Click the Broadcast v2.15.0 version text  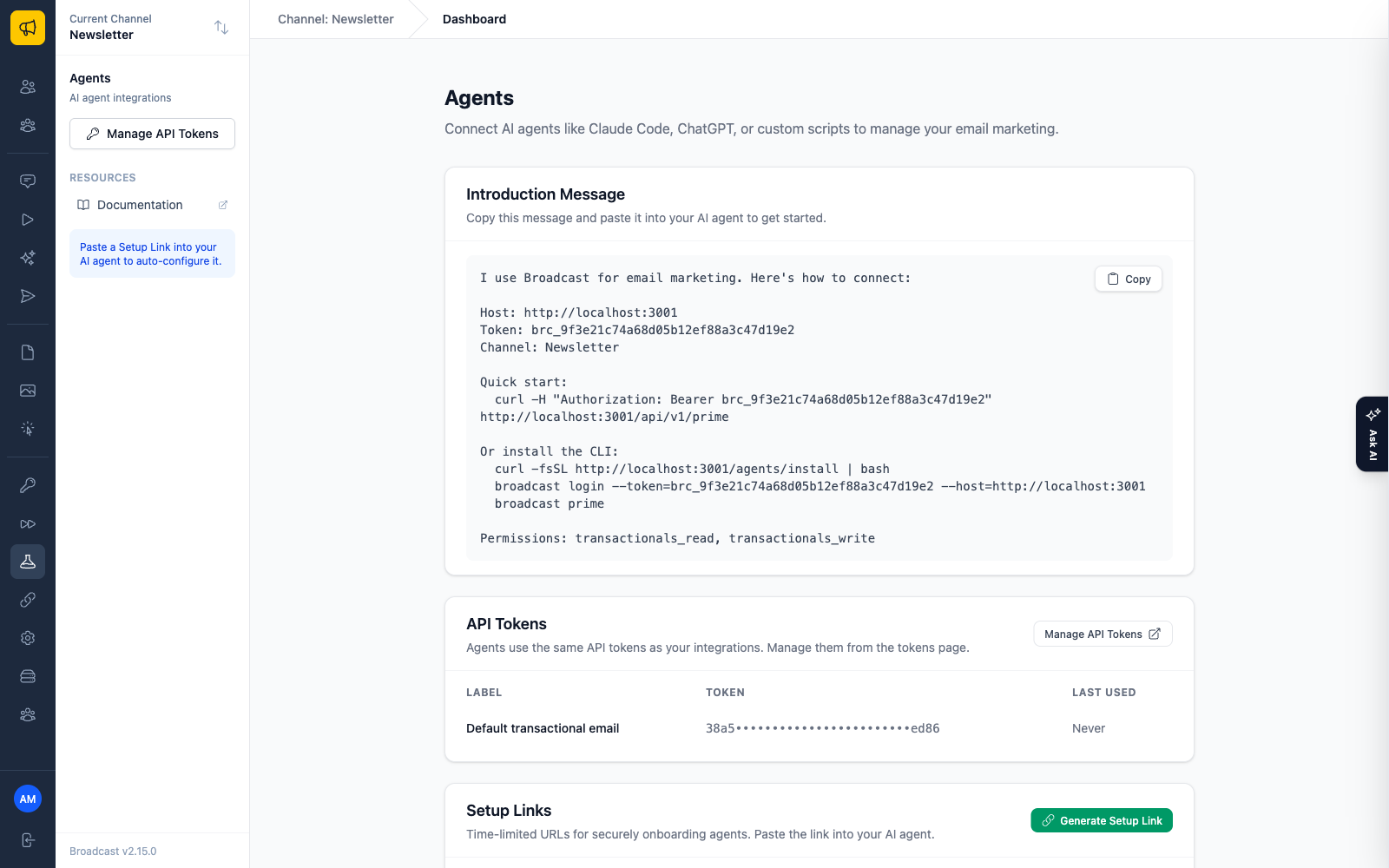coord(113,852)
